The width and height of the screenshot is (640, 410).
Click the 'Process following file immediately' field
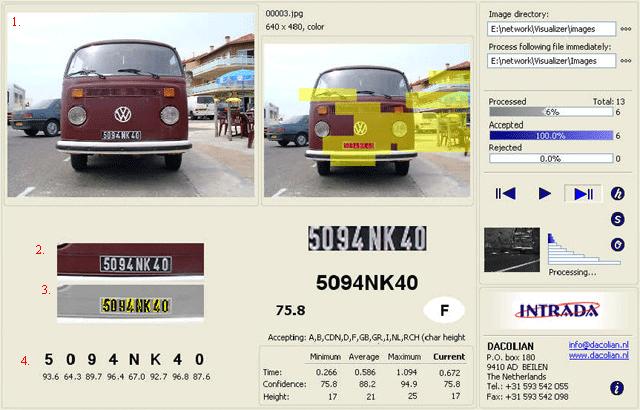[x=551, y=61]
